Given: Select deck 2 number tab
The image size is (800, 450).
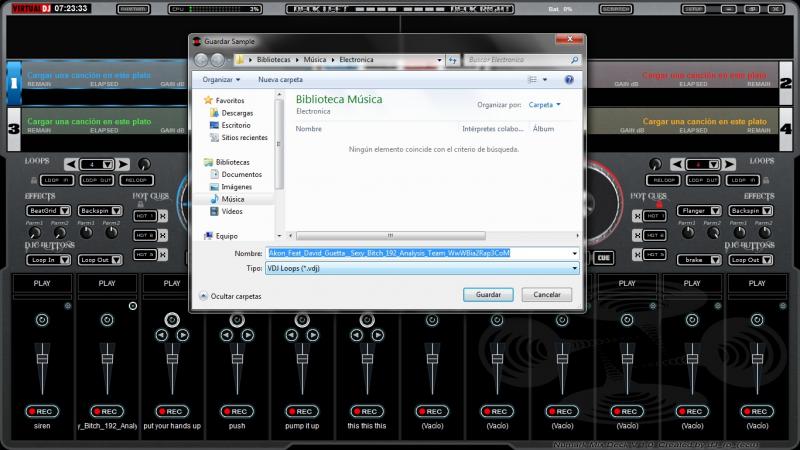Looking at the screenshot, I should 786,83.
